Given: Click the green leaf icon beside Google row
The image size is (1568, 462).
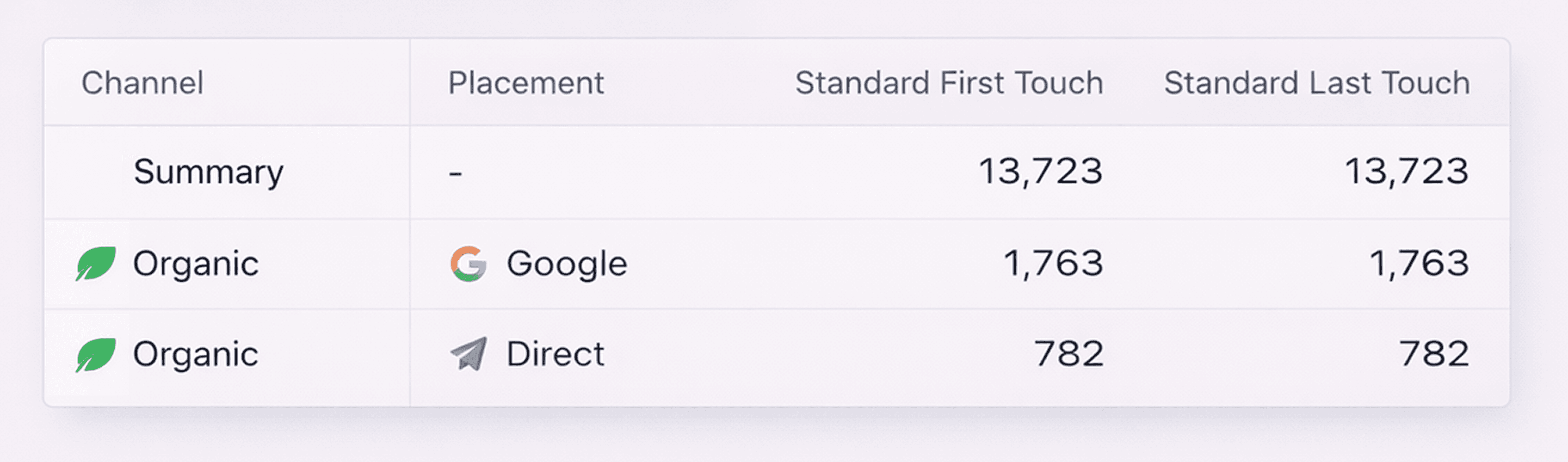Looking at the screenshot, I should [96, 264].
